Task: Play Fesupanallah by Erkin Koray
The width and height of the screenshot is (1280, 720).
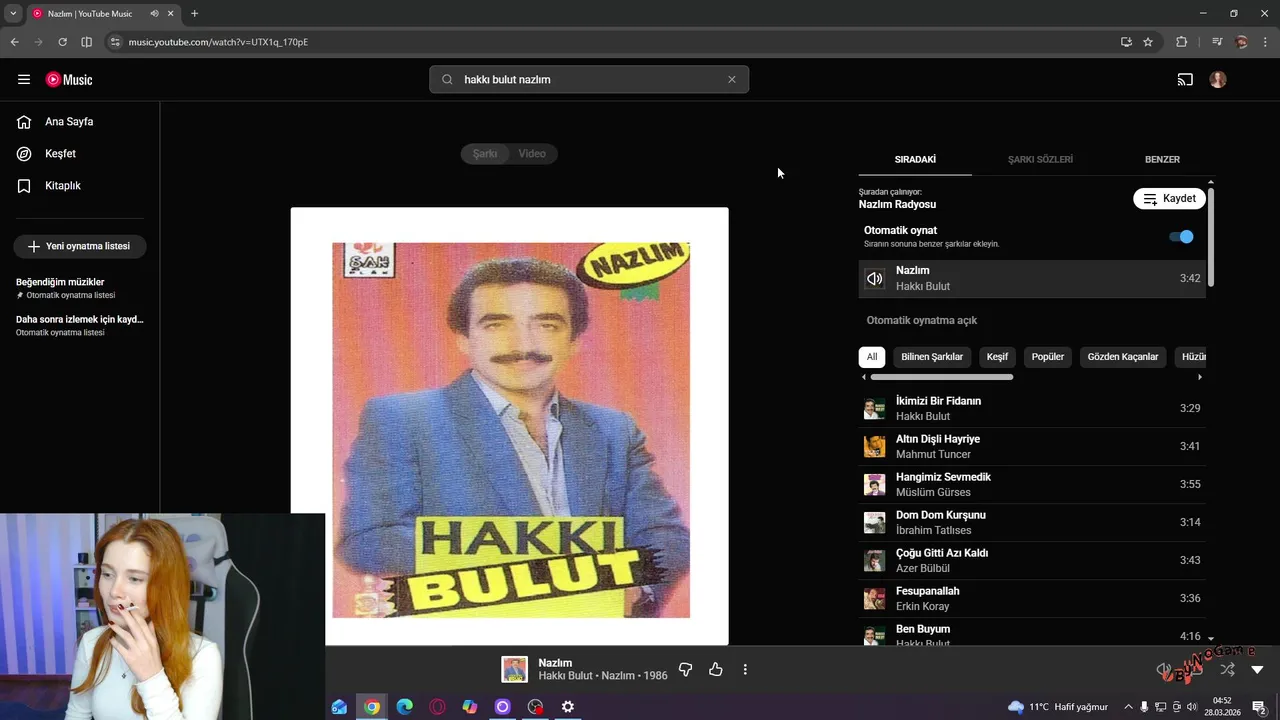Action: point(1032,598)
